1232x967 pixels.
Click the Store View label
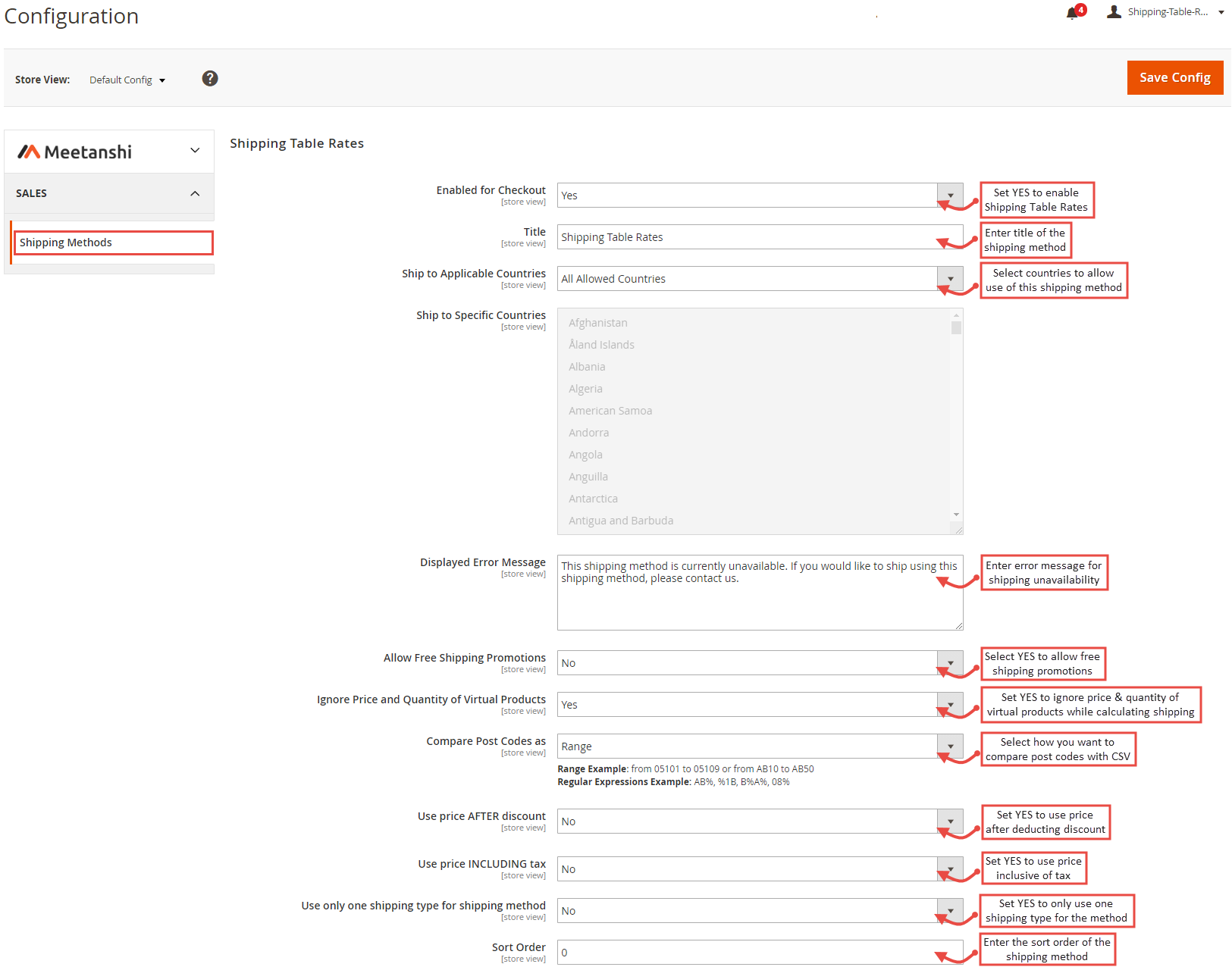[42, 80]
